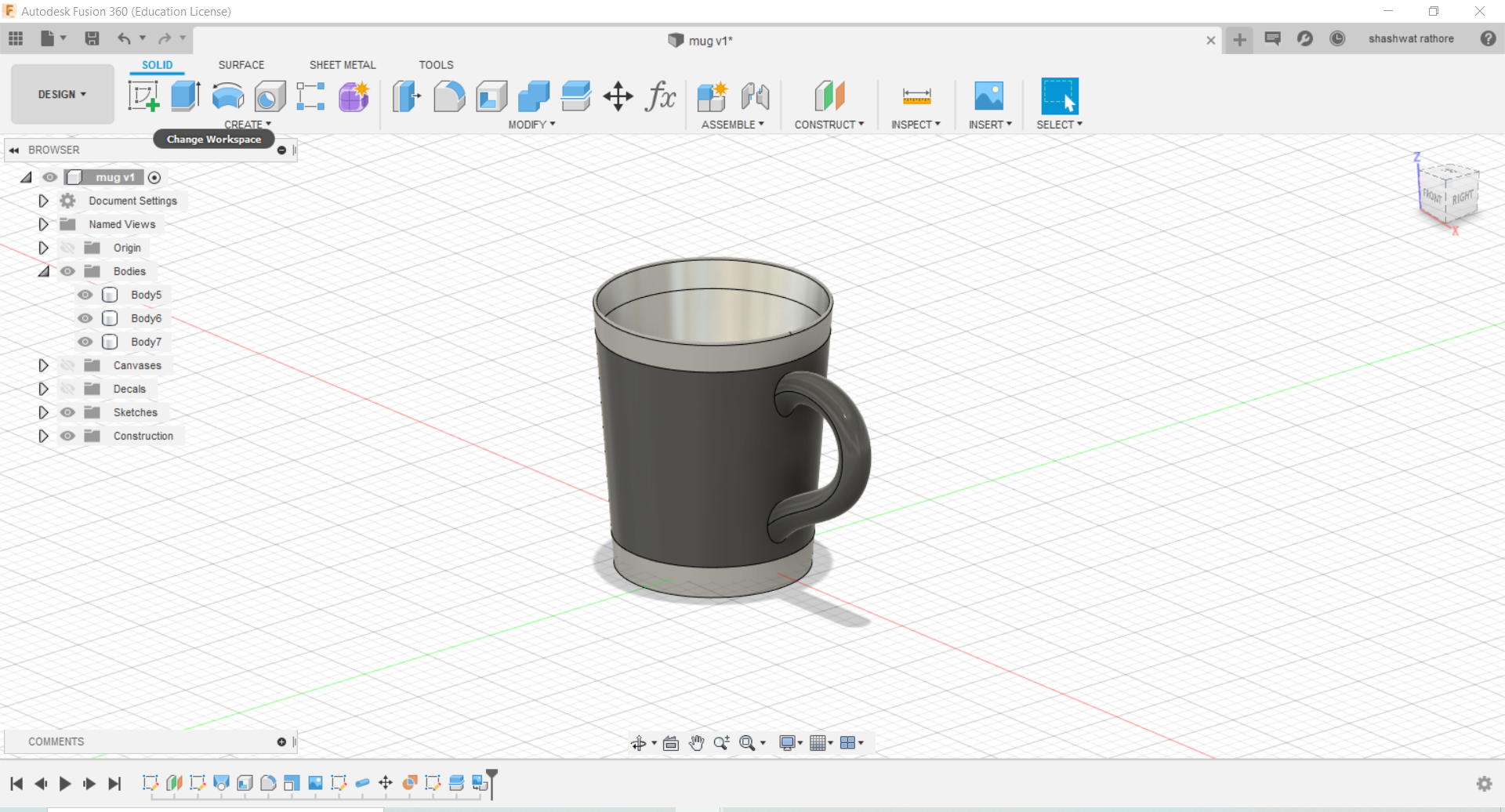Toggle visibility of Body7

(x=85, y=342)
